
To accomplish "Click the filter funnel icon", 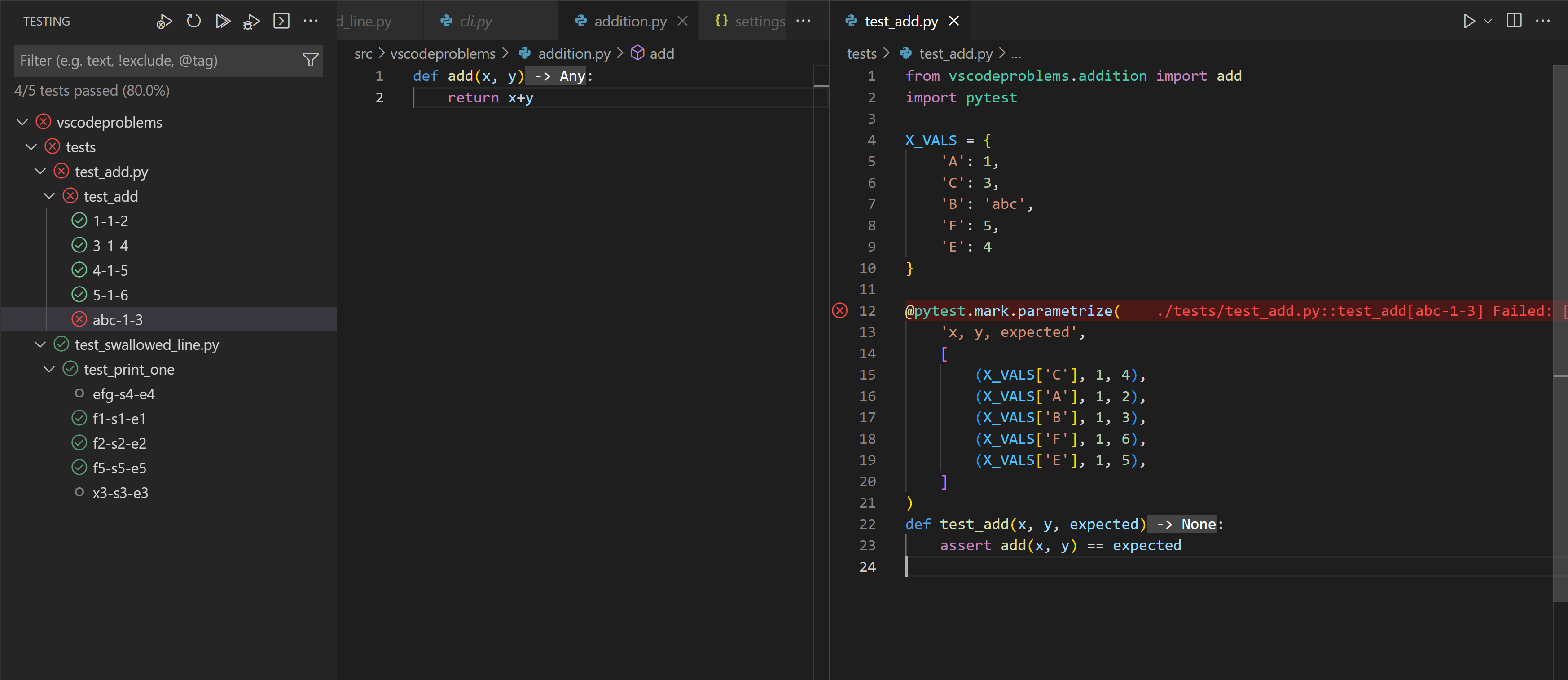I will pyautogui.click(x=311, y=60).
